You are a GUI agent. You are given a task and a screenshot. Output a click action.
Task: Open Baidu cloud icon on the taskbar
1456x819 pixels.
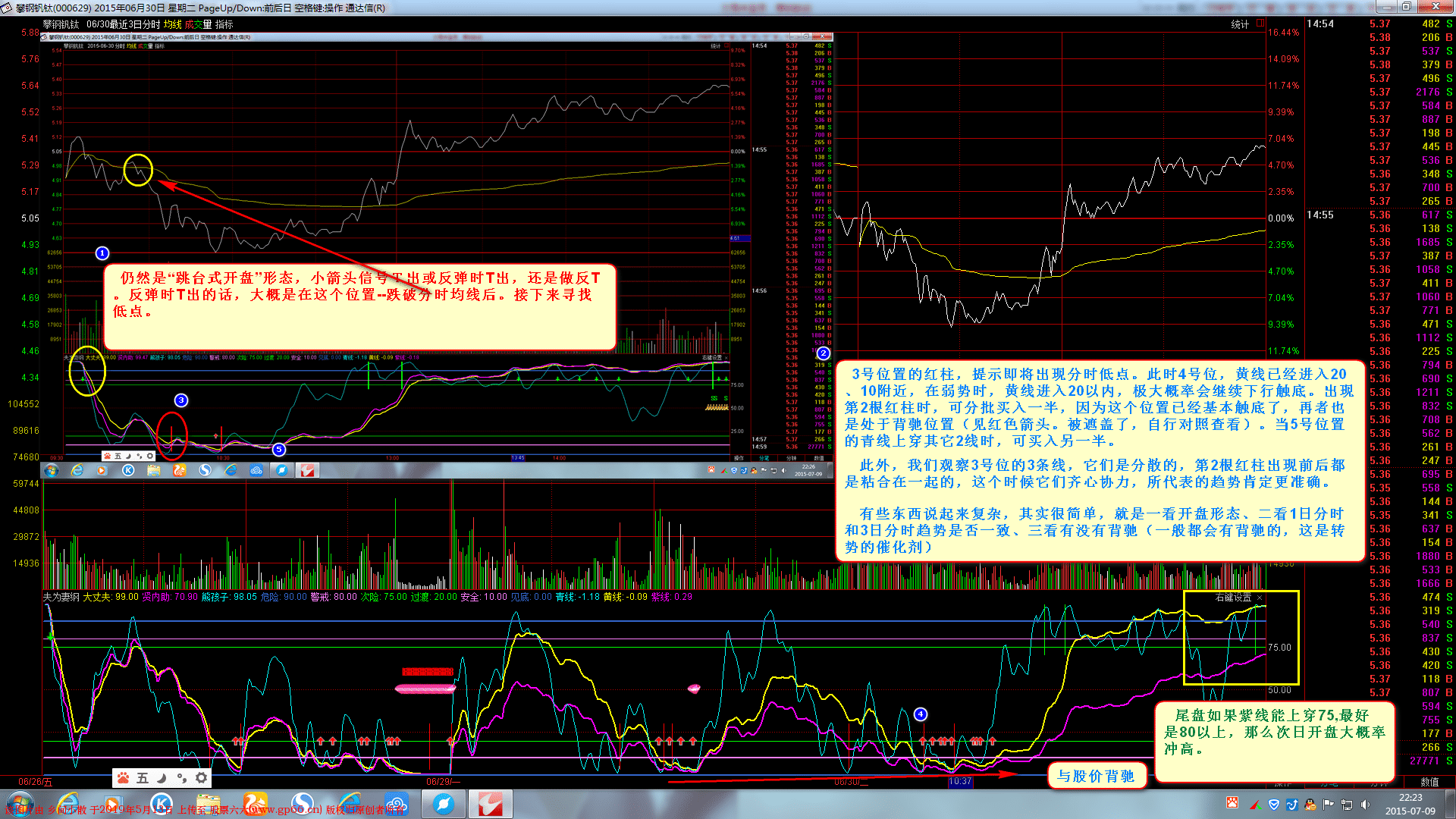pyautogui.click(x=396, y=804)
